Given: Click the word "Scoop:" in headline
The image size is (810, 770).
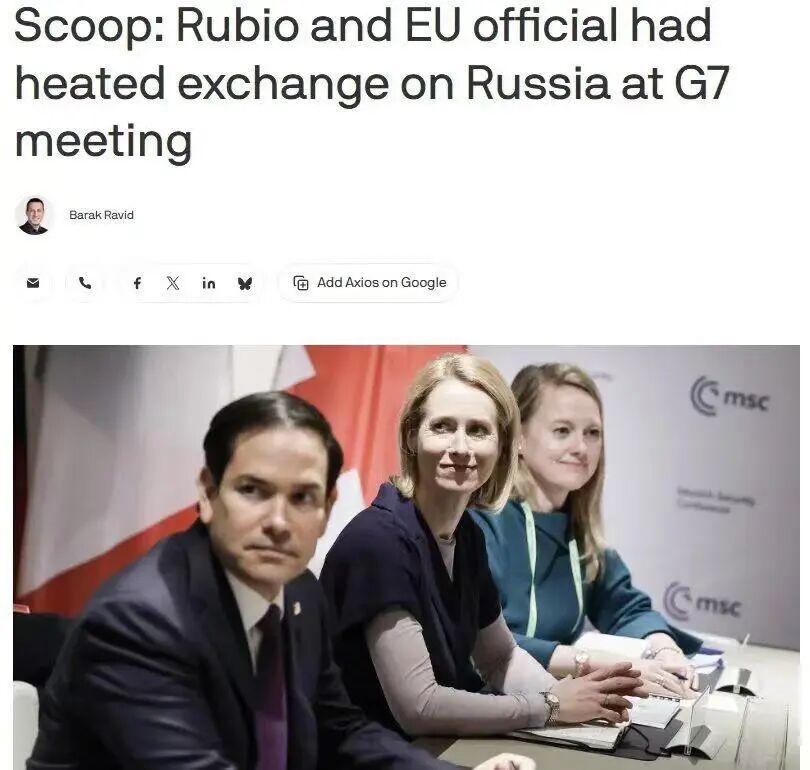Looking at the screenshot, I should point(89,26).
